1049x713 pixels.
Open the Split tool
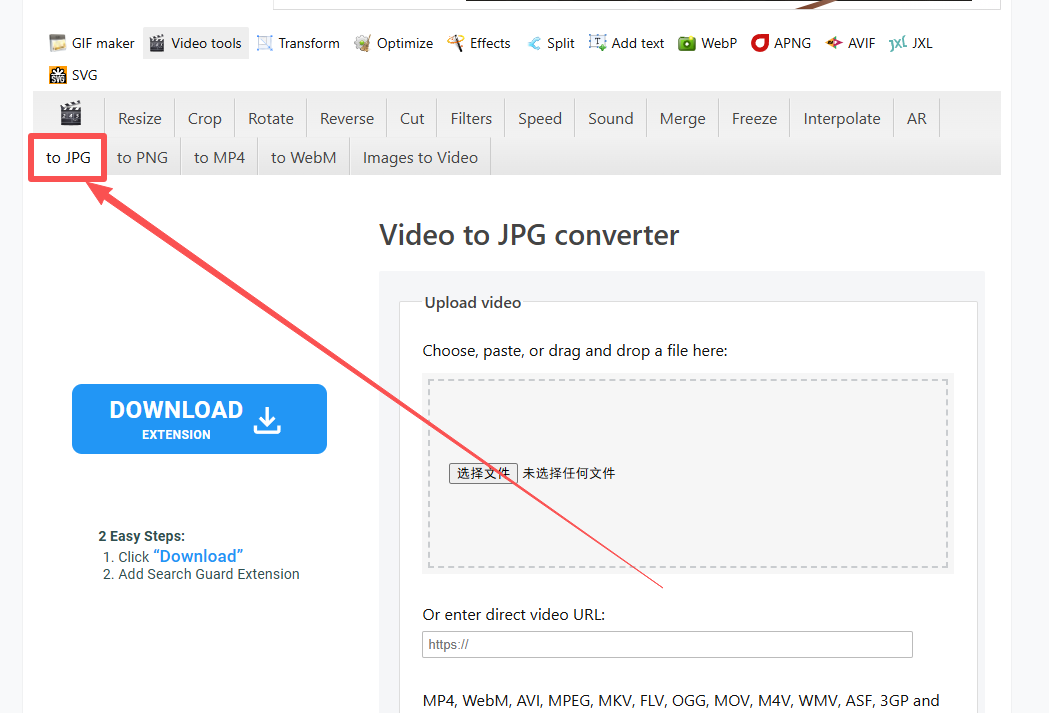pyautogui.click(x=551, y=43)
